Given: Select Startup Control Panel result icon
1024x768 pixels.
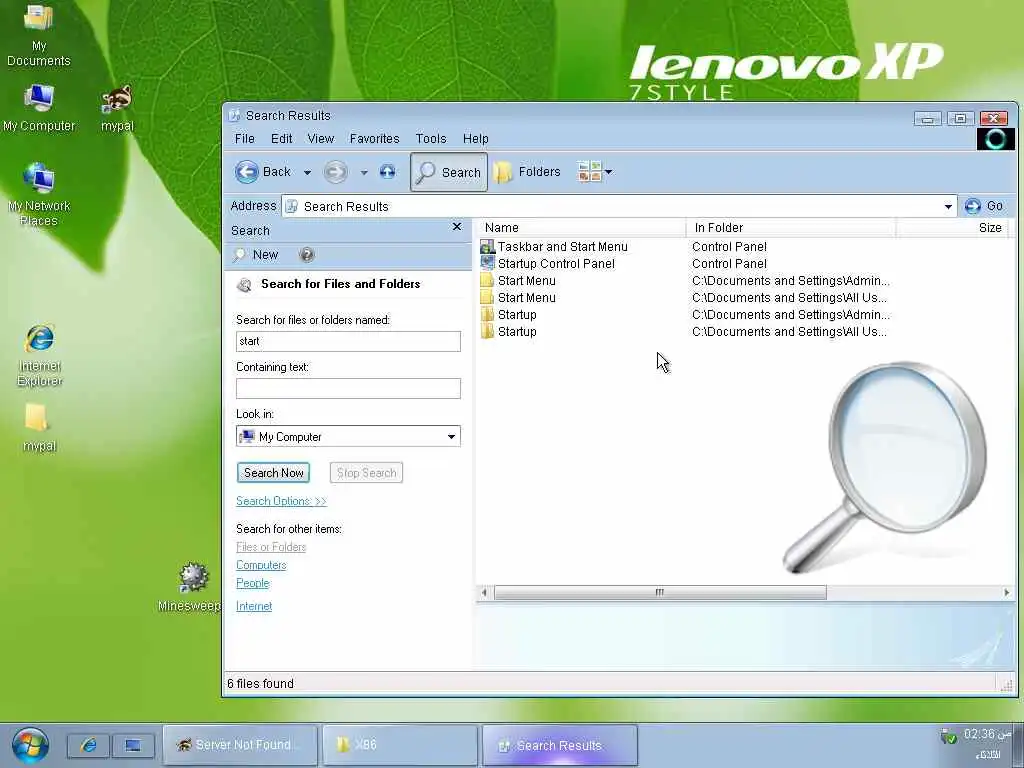Looking at the screenshot, I should click(487, 263).
